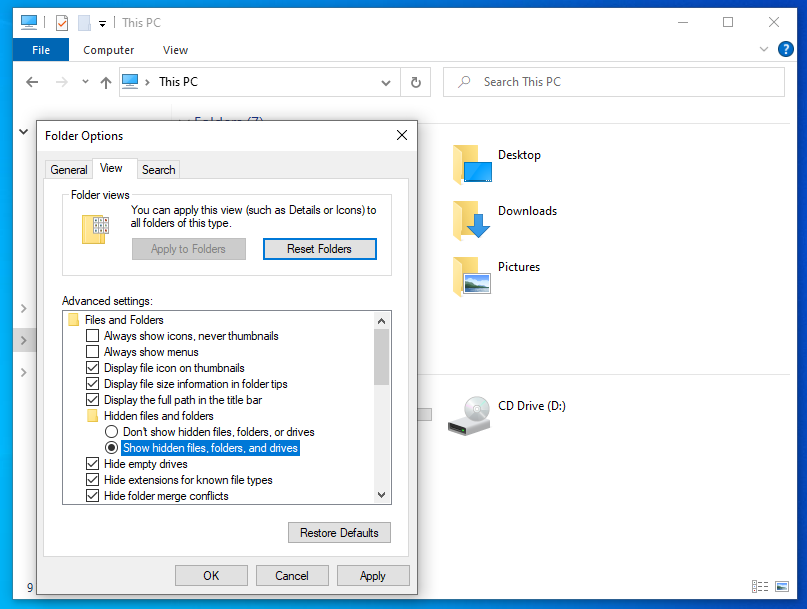The image size is (807, 609).
Task: Open the Desktop folder icon
Action: point(472,165)
